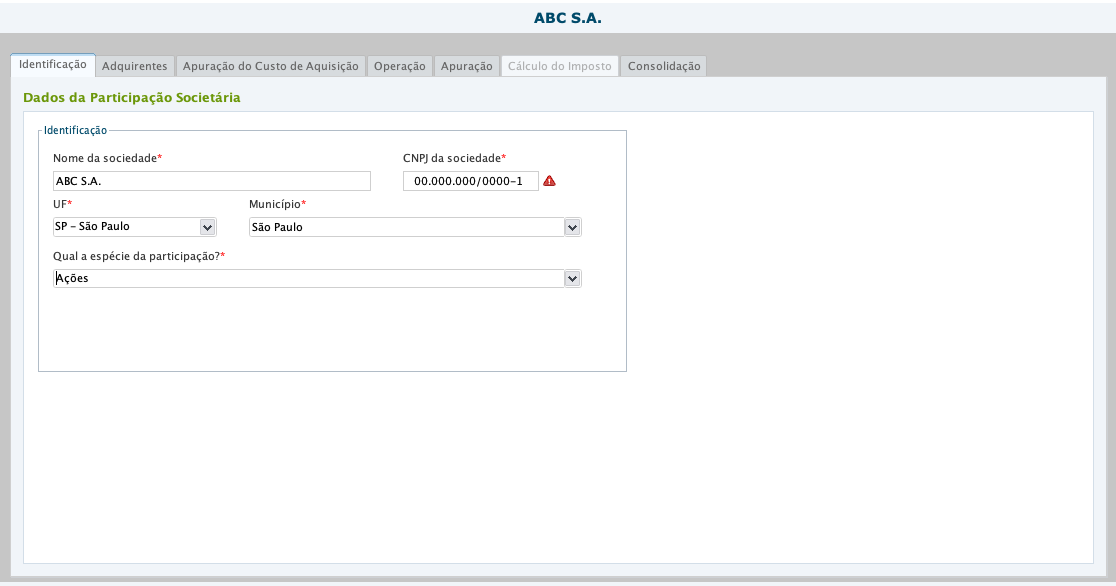This screenshot has width=1116, height=586.
Task: Click the 'CNPJ da sociedade' field label
Action: (452, 158)
